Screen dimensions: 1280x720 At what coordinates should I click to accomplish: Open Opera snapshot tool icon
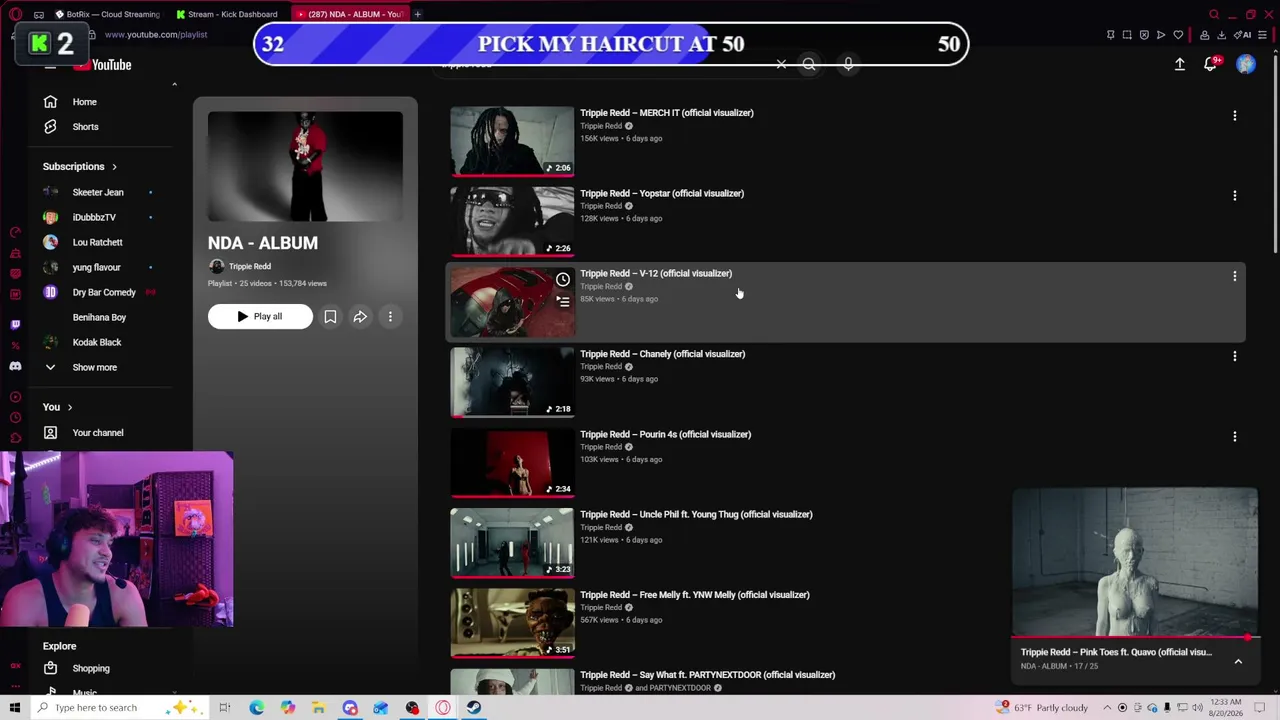[x=1127, y=35]
